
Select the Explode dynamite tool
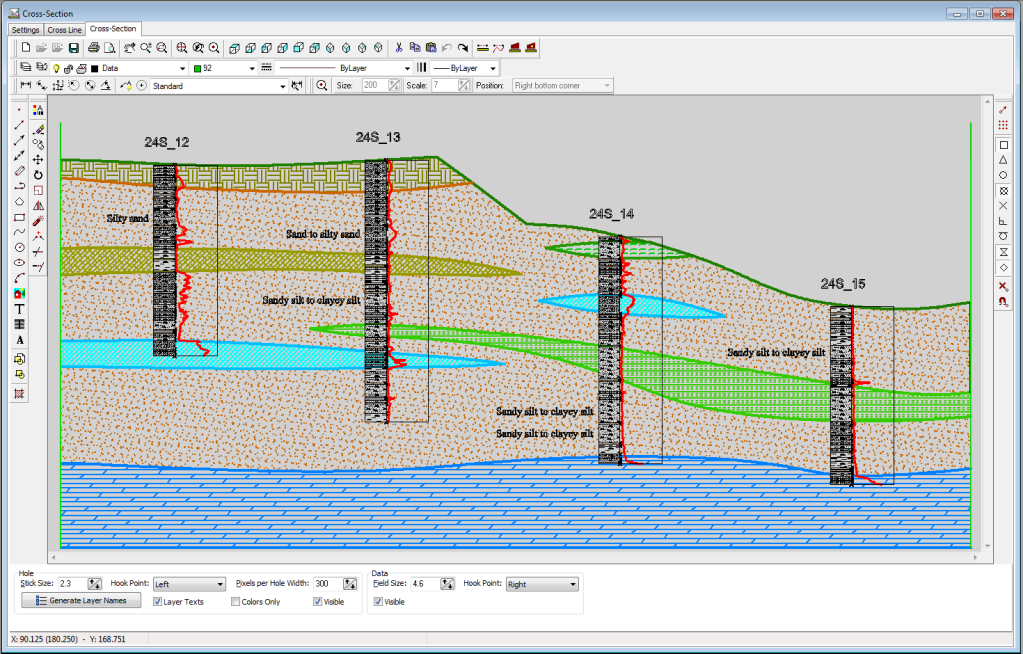[38, 221]
